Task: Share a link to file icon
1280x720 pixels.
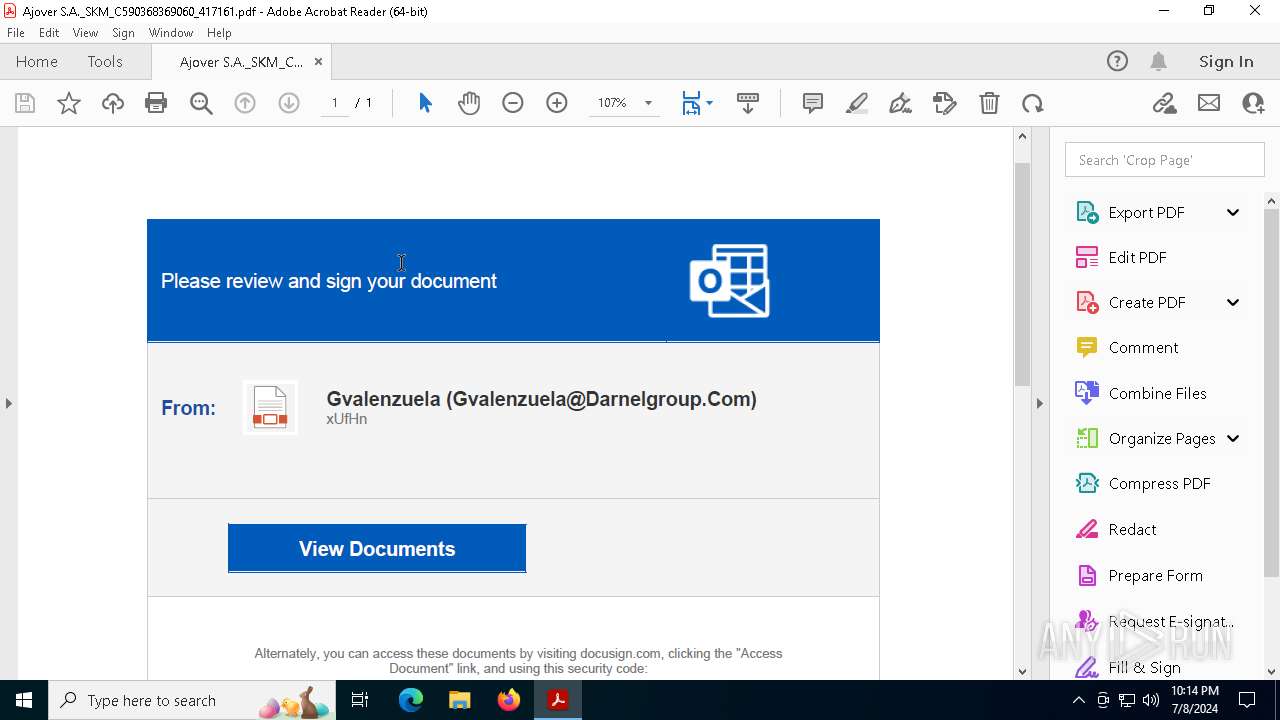Action: coord(1165,103)
